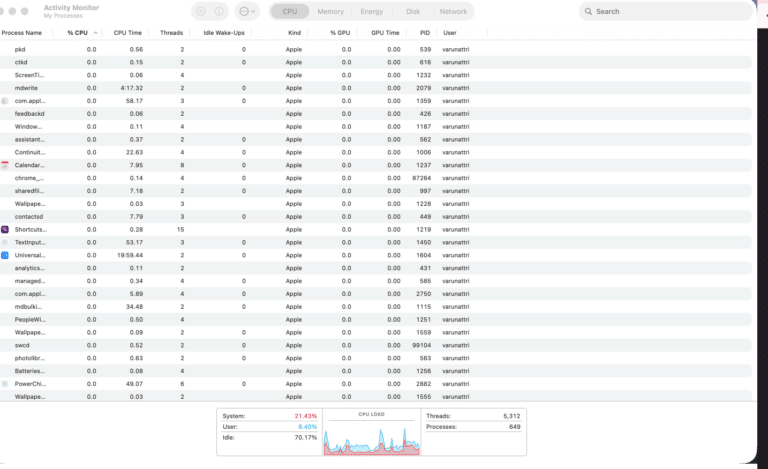The width and height of the screenshot is (768, 469).
Task: Sort by User column header
Action: 450,33
